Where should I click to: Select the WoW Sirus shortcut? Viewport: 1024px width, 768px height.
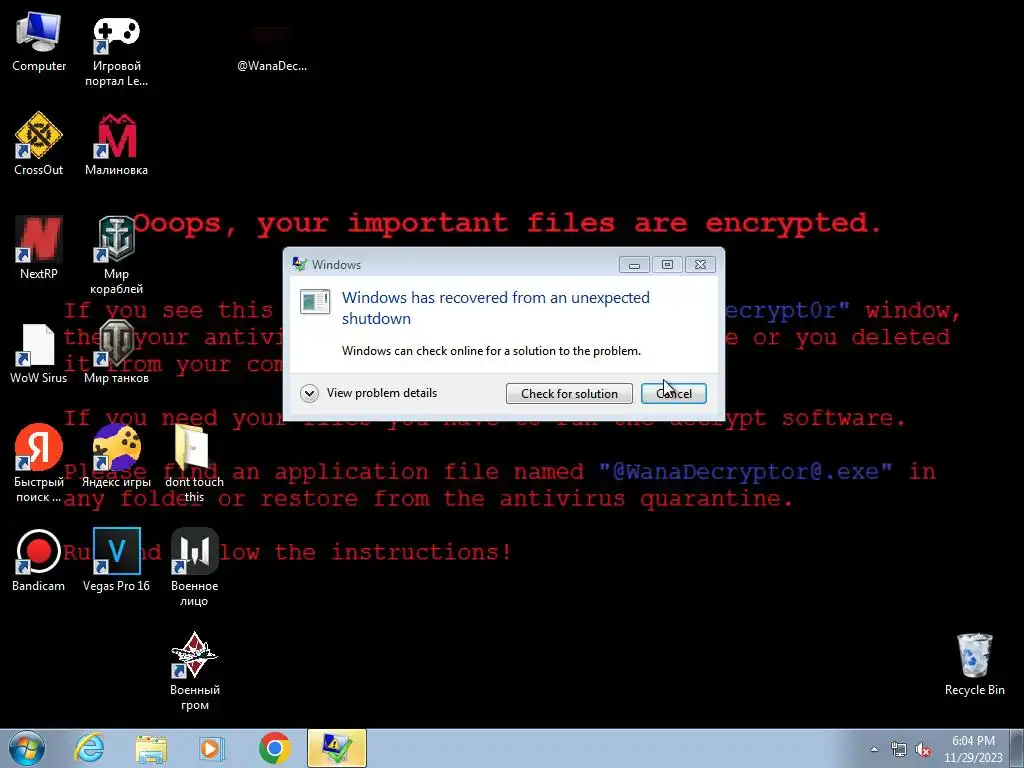point(39,353)
